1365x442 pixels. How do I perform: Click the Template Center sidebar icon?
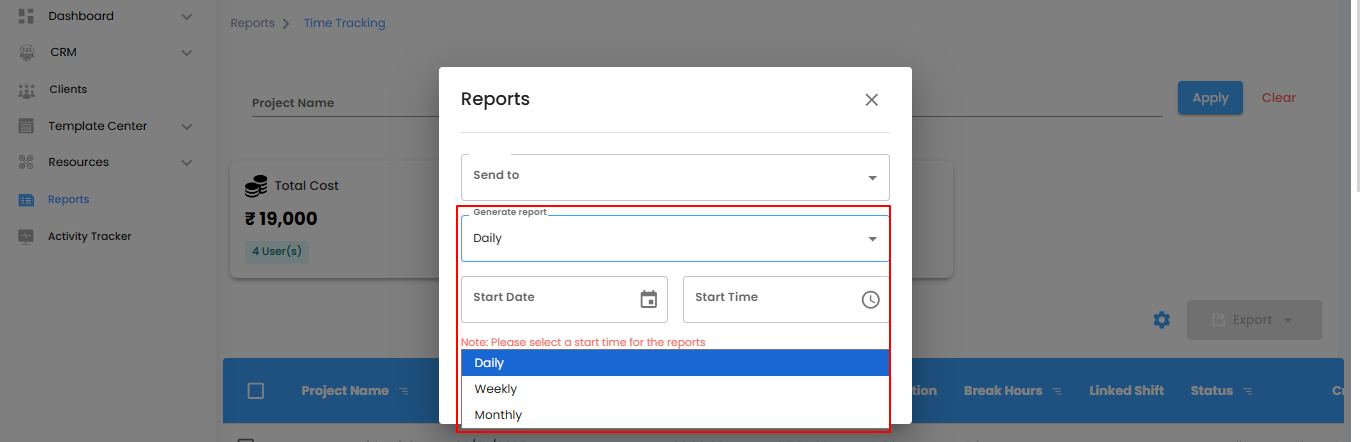27,127
